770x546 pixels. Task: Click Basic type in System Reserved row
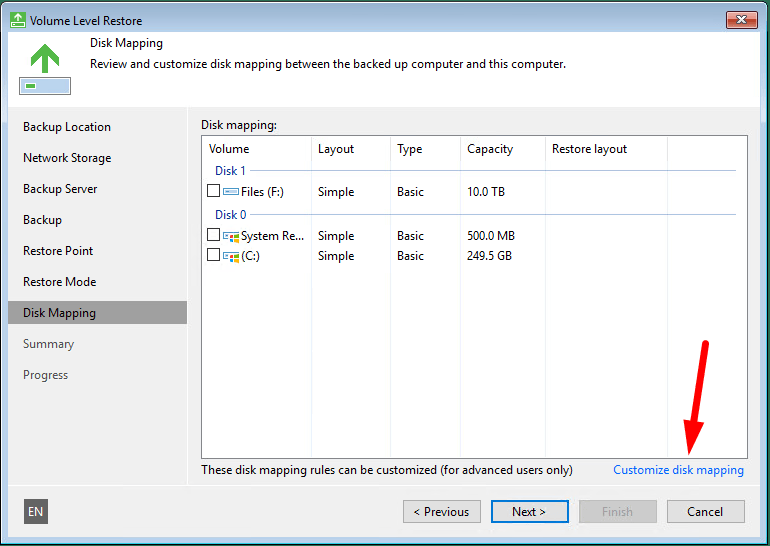tap(410, 236)
